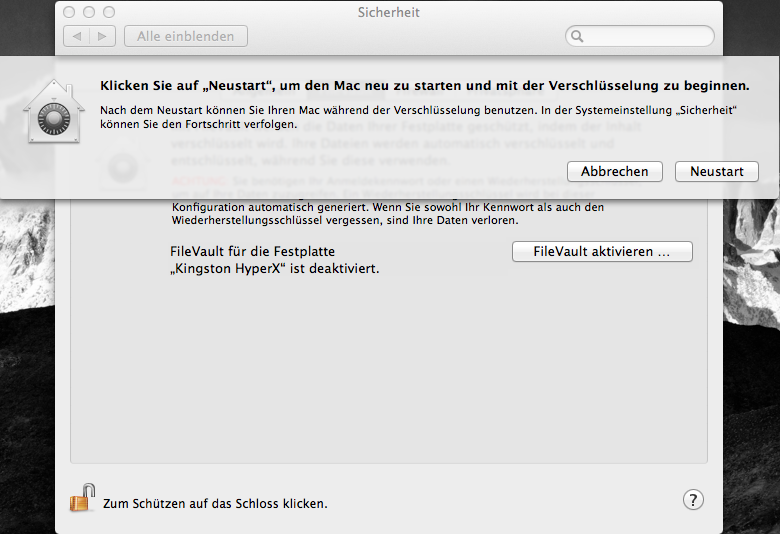The image size is (780, 534).
Task: Click the 'Zum Schützen auf das Schloss klicken.' text
Action: coord(215,504)
